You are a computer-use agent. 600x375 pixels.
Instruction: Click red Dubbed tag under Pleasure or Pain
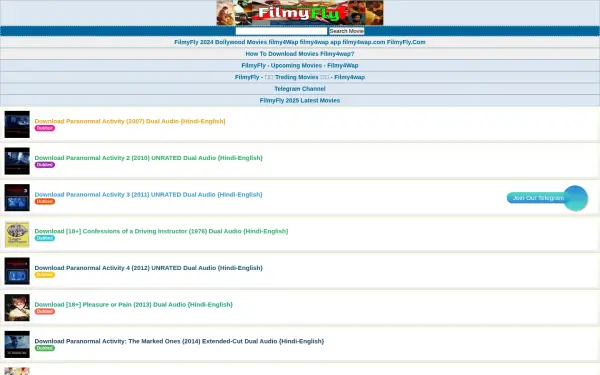45,311
